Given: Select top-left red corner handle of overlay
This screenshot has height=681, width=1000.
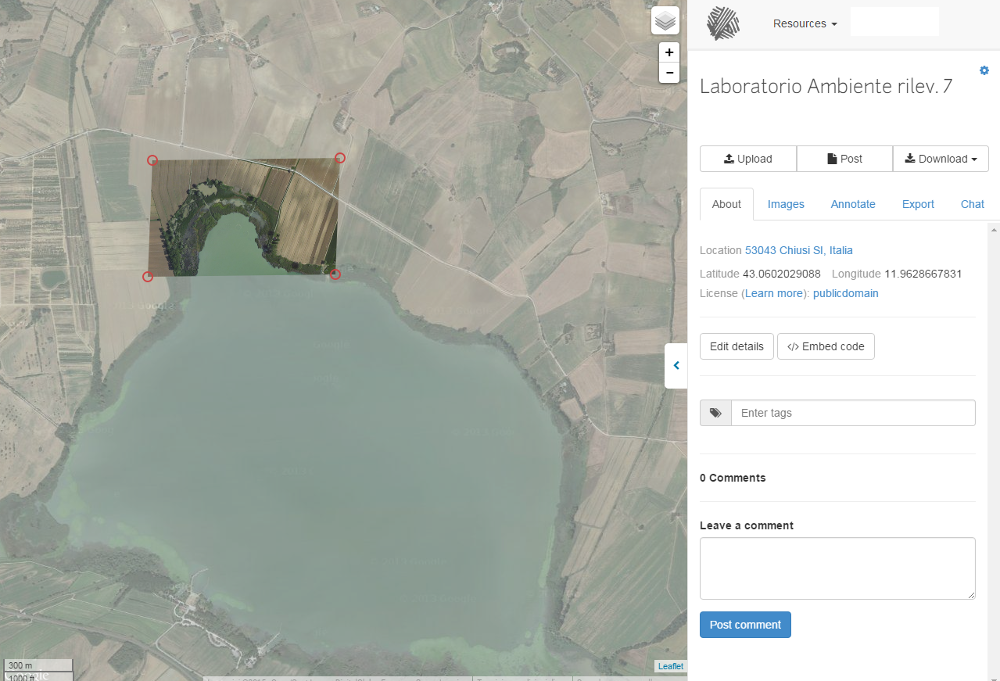Looking at the screenshot, I should (x=152, y=160).
